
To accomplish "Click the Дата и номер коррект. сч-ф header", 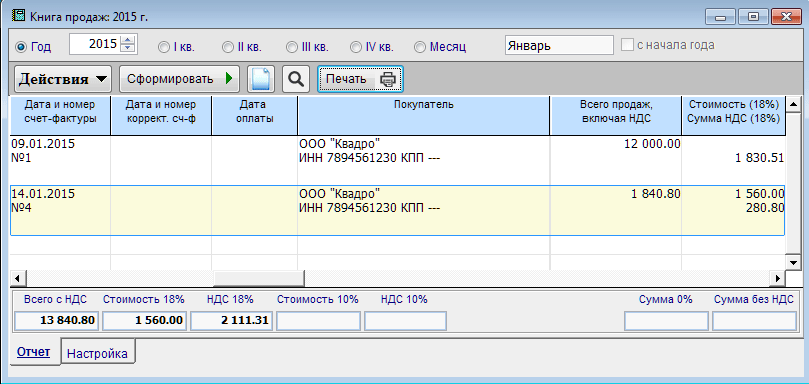I will 161,116.
